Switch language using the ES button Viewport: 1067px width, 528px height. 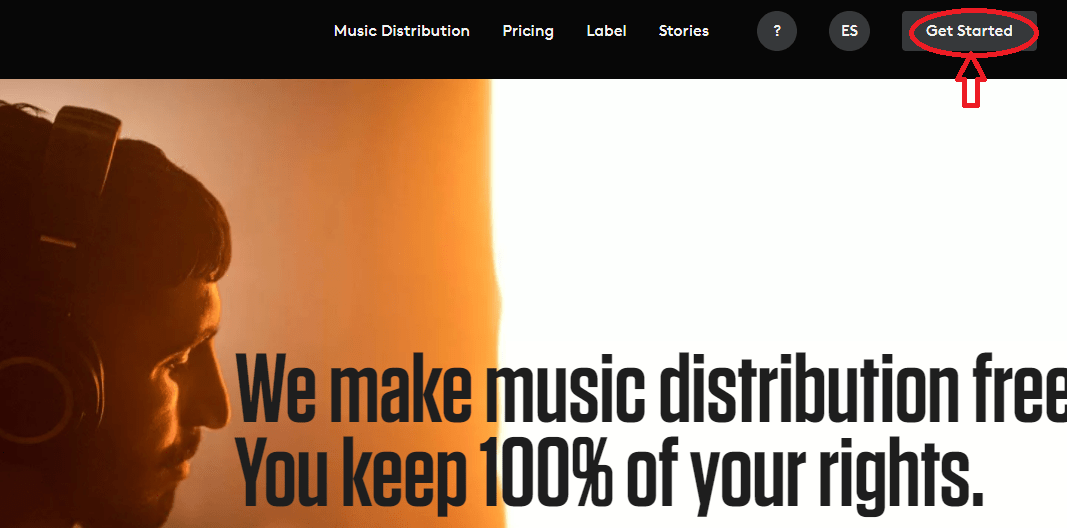click(x=849, y=31)
